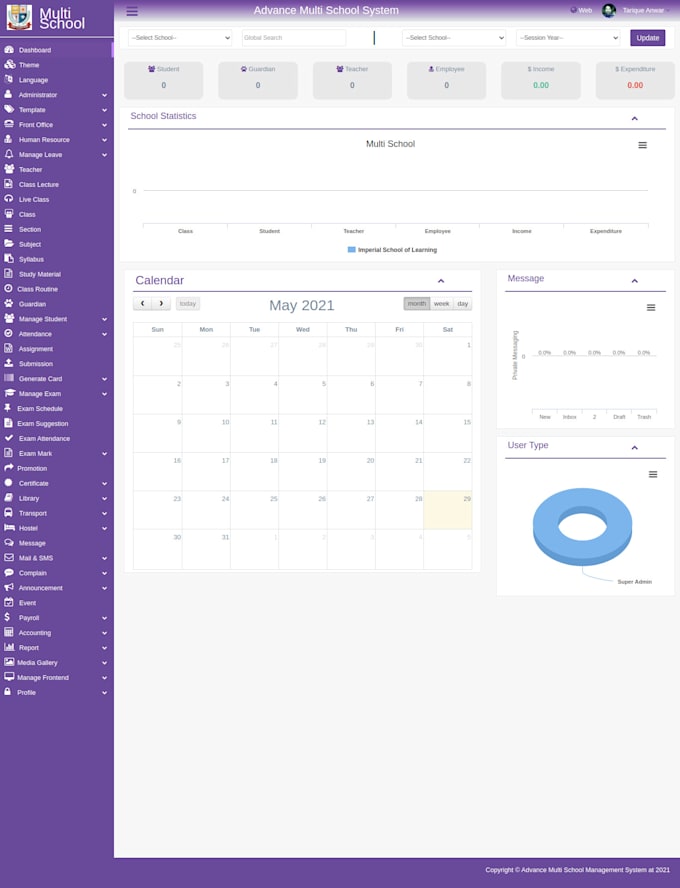Screen dimensions: 680x888
Task: Expand the Media Gallery submenu arrow
Action: tap(105, 663)
